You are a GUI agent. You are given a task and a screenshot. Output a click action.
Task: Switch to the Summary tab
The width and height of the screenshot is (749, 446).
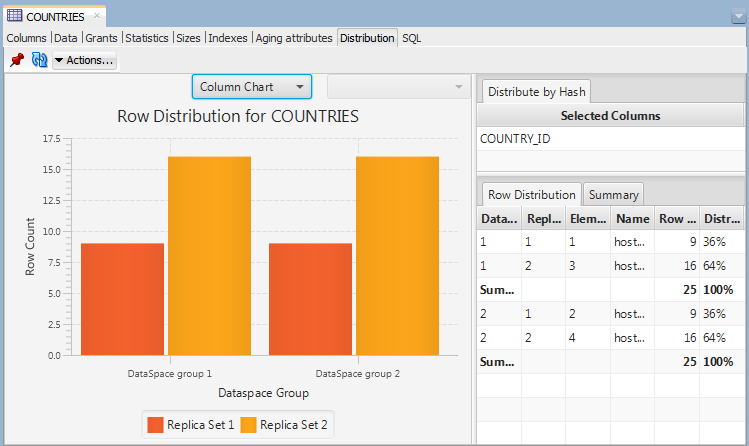(x=613, y=195)
